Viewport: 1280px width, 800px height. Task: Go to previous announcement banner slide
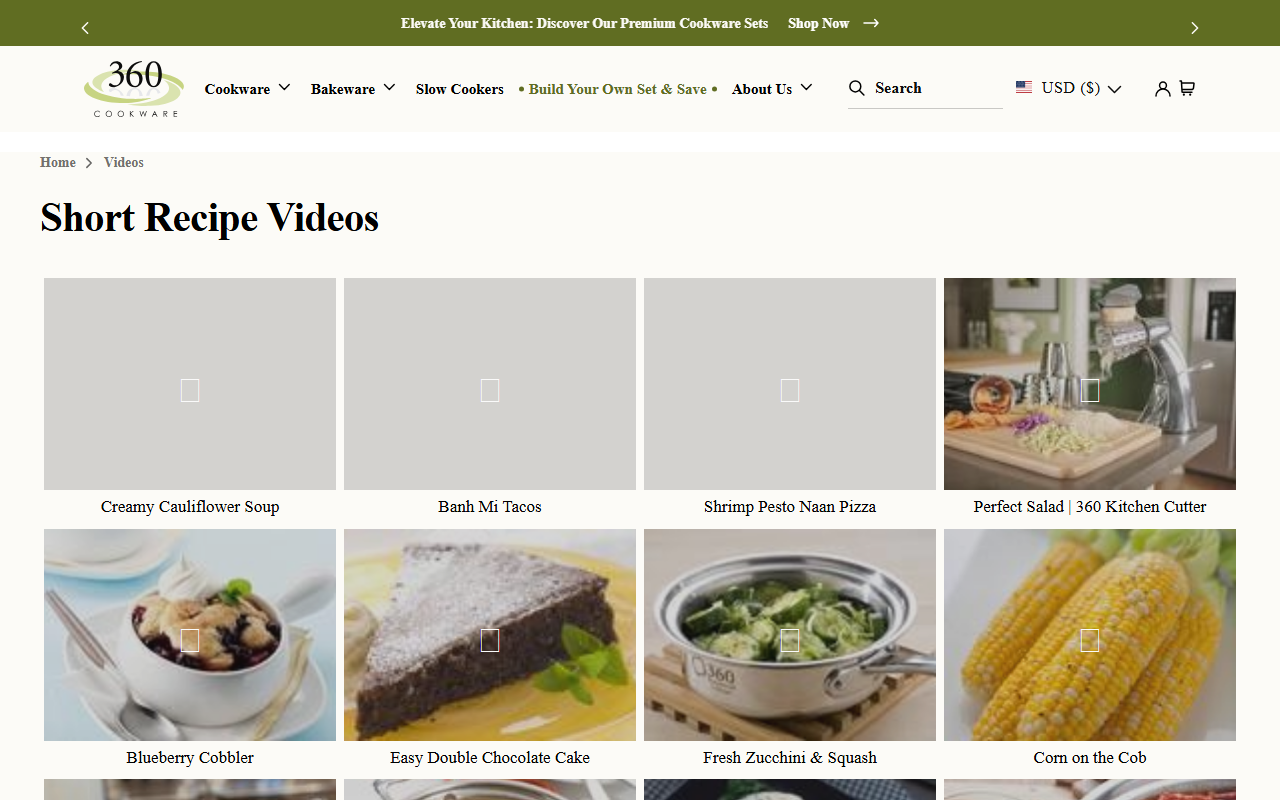(x=85, y=28)
